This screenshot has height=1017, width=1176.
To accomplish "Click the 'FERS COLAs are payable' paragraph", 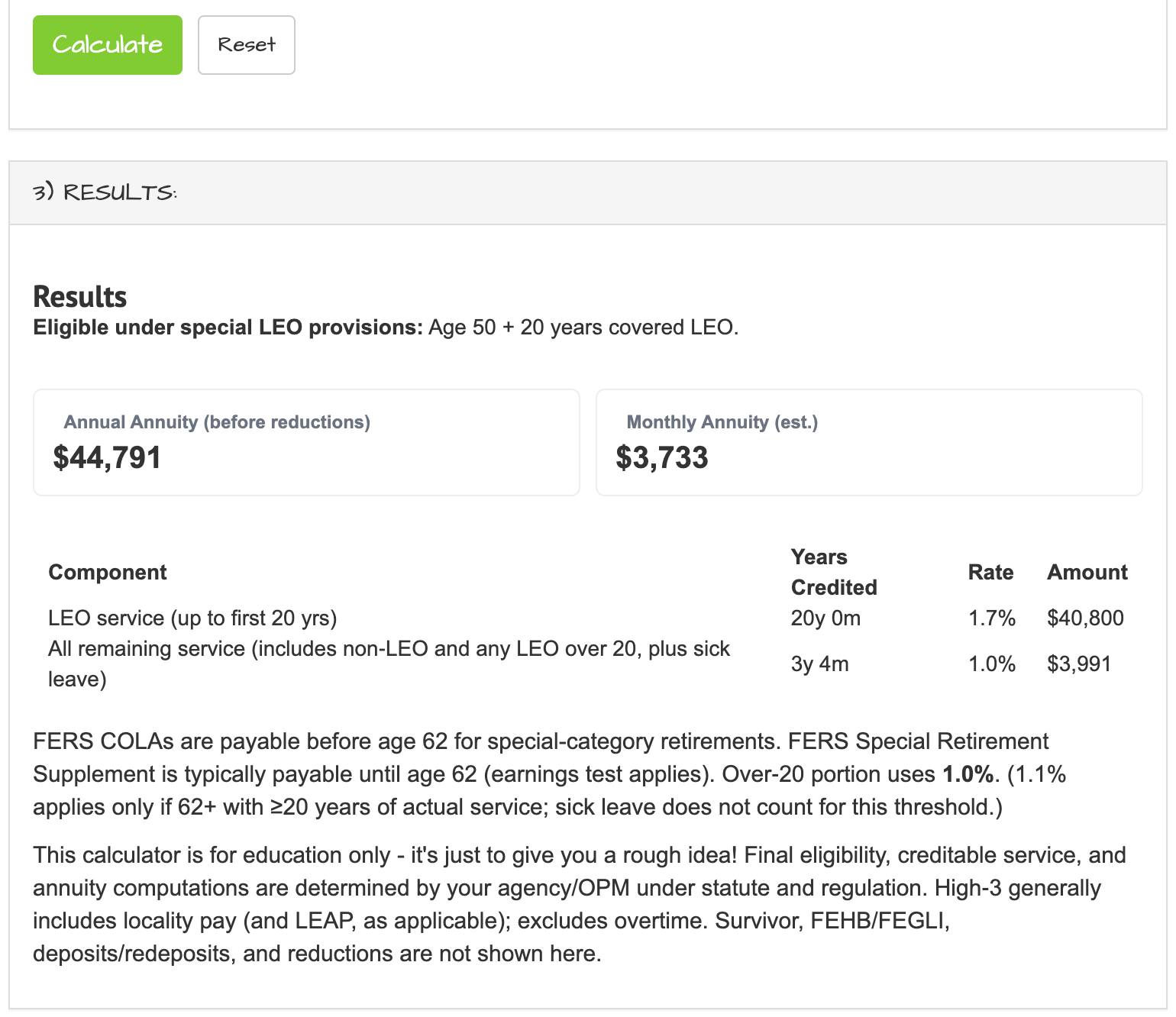I will (x=550, y=774).
